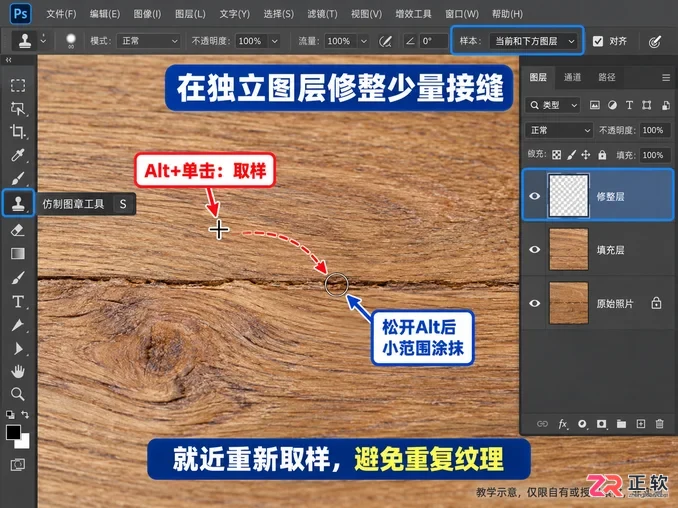Select the Clone Stamp tool in toolbar
This screenshot has height=508, width=678.
coord(18,203)
